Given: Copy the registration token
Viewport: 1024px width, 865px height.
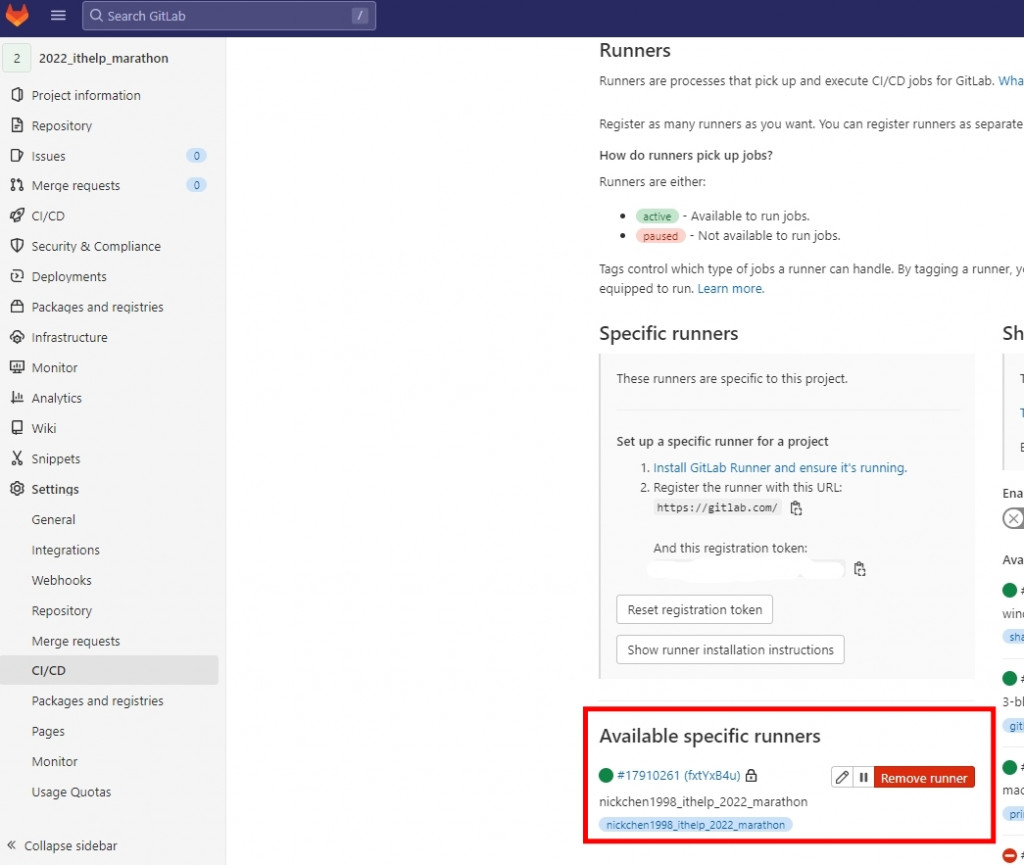Looking at the screenshot, I should click(859, 569).
